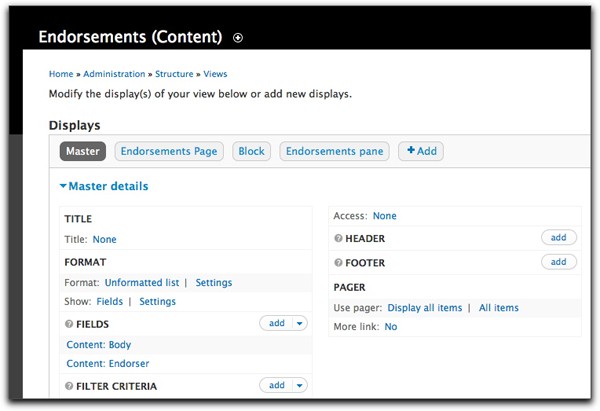
Task: Switch to the Endorsements Page display
Action: [x=169, y=152]
